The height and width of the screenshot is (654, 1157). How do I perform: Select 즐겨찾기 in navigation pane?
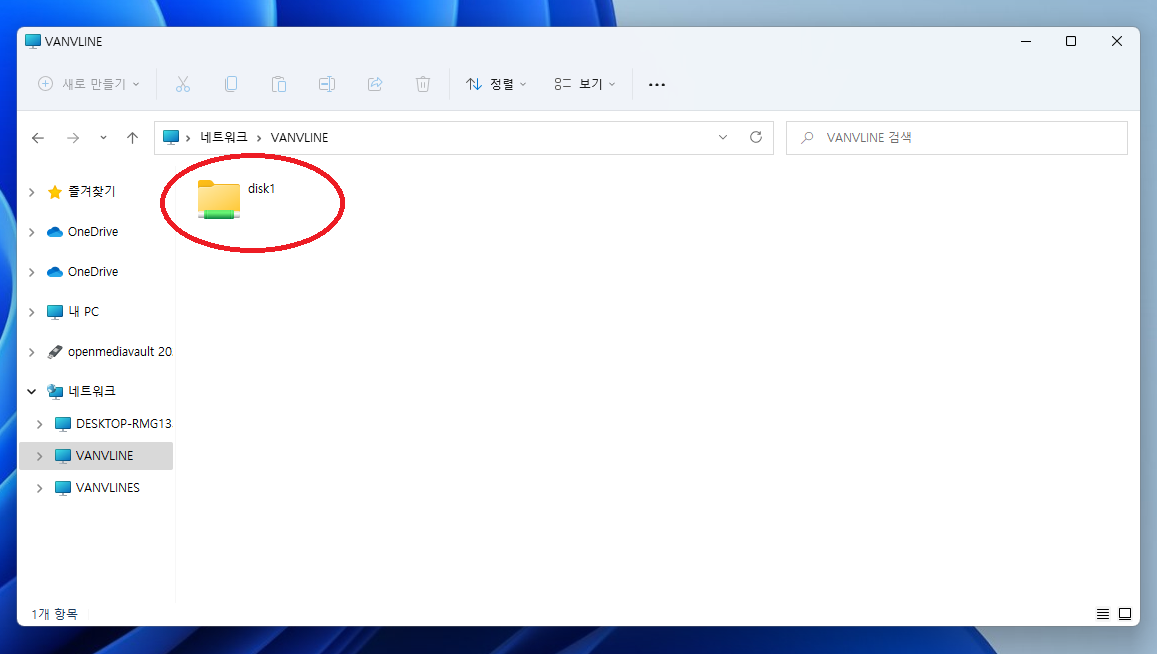coord(91,192)
